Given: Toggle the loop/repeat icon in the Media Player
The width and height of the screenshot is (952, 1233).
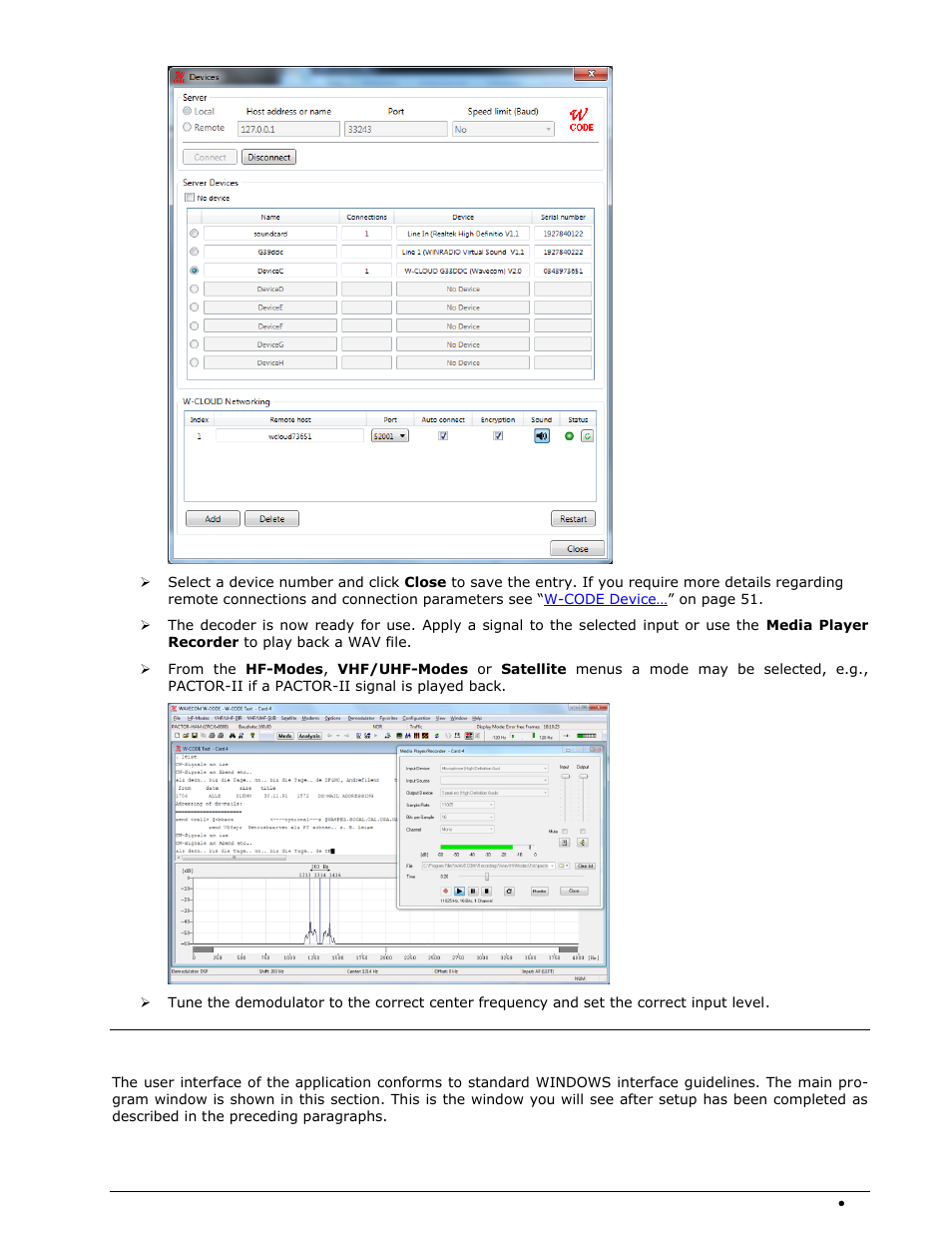Looking at the screenshot, I should click(x=509, y=891).
